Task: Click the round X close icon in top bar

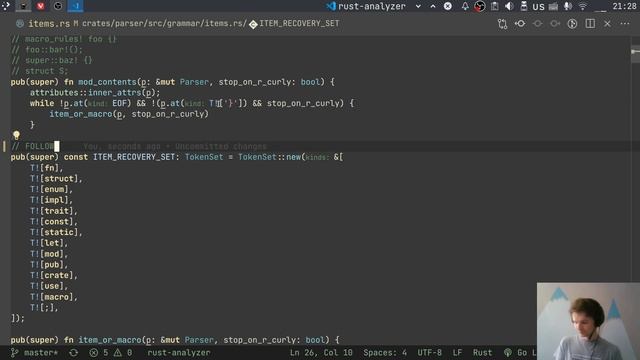Action: (x=448, y=6)
